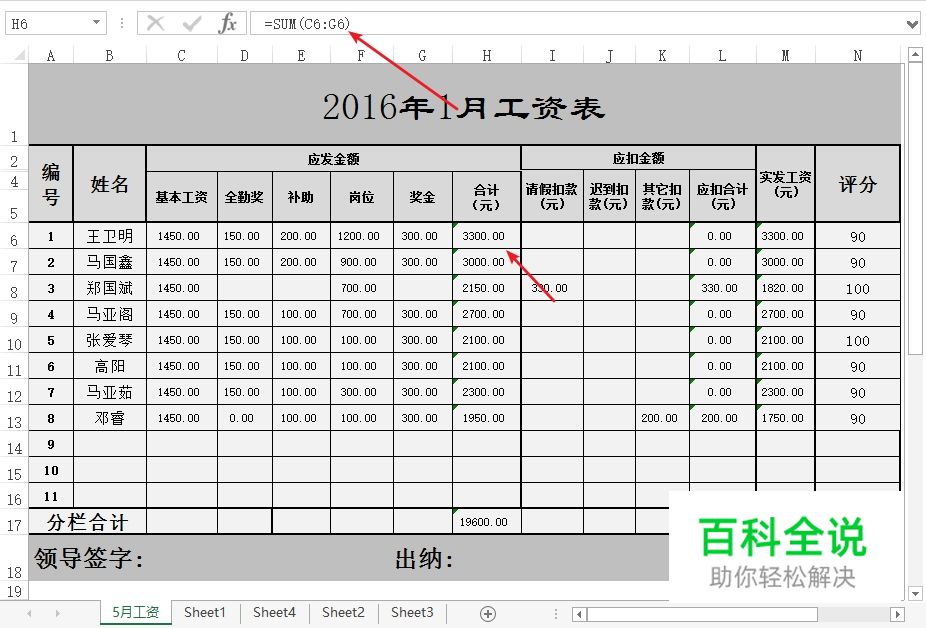926x628 pixels.
Task: Add a new sheet with plus icon
Action: (x=488, y=614)
